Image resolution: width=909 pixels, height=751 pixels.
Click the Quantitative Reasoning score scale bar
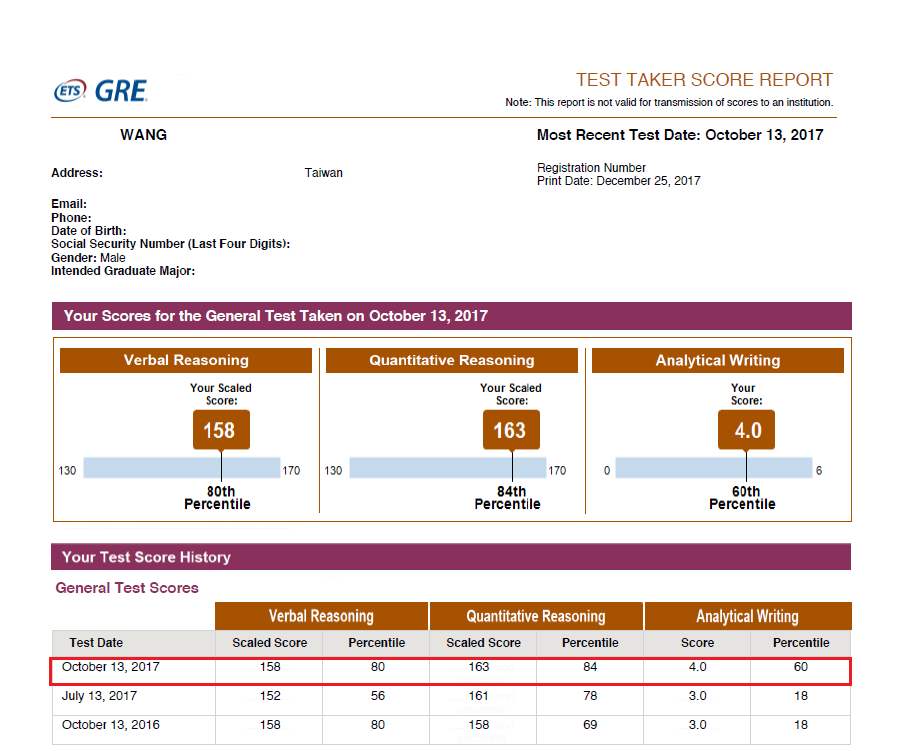[x=448, y=468]
